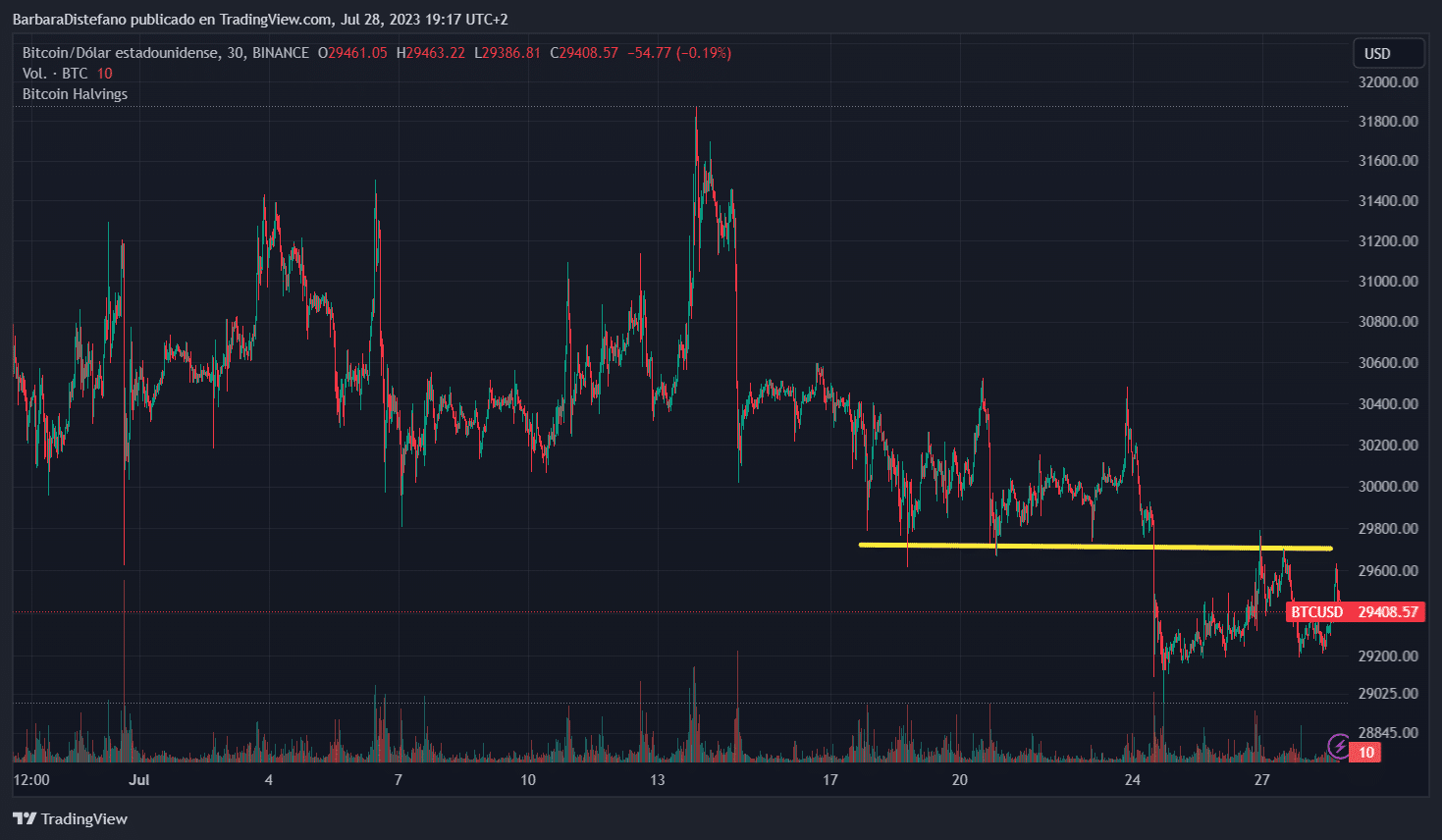1442x840 pixels.
Task: Click date 24 on the time axis
Action: coord(1132,780)
